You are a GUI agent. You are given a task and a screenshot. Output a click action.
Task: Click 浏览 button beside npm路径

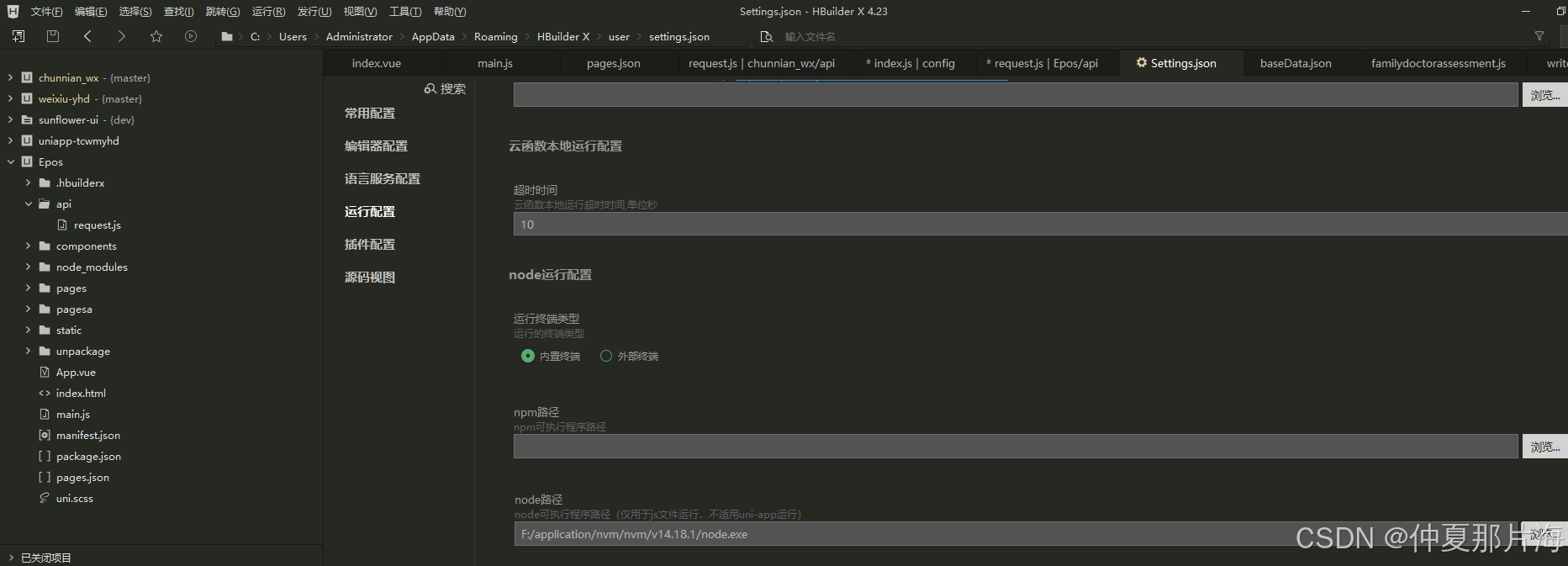(x=1544, y=447)
